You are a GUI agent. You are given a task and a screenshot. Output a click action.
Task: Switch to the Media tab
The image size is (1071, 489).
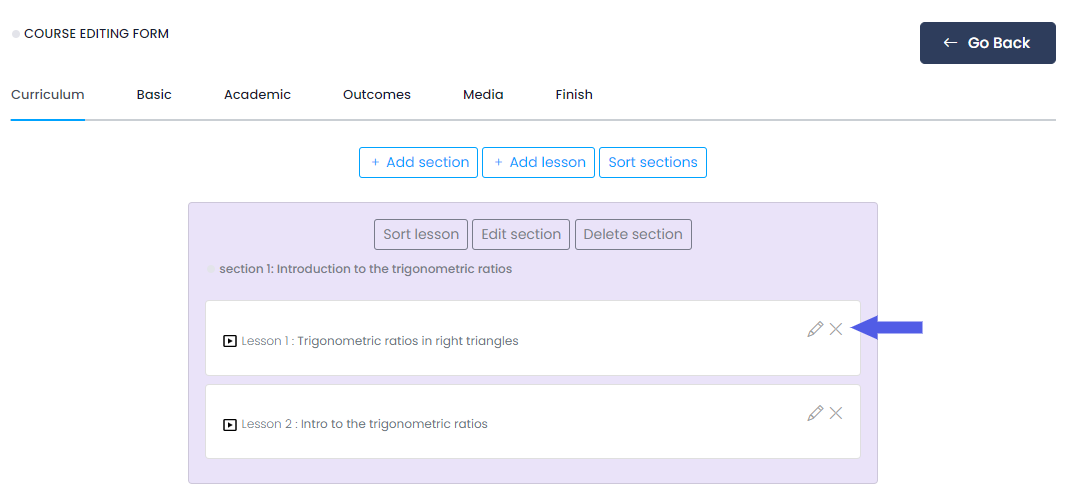(x=483, y=95)
